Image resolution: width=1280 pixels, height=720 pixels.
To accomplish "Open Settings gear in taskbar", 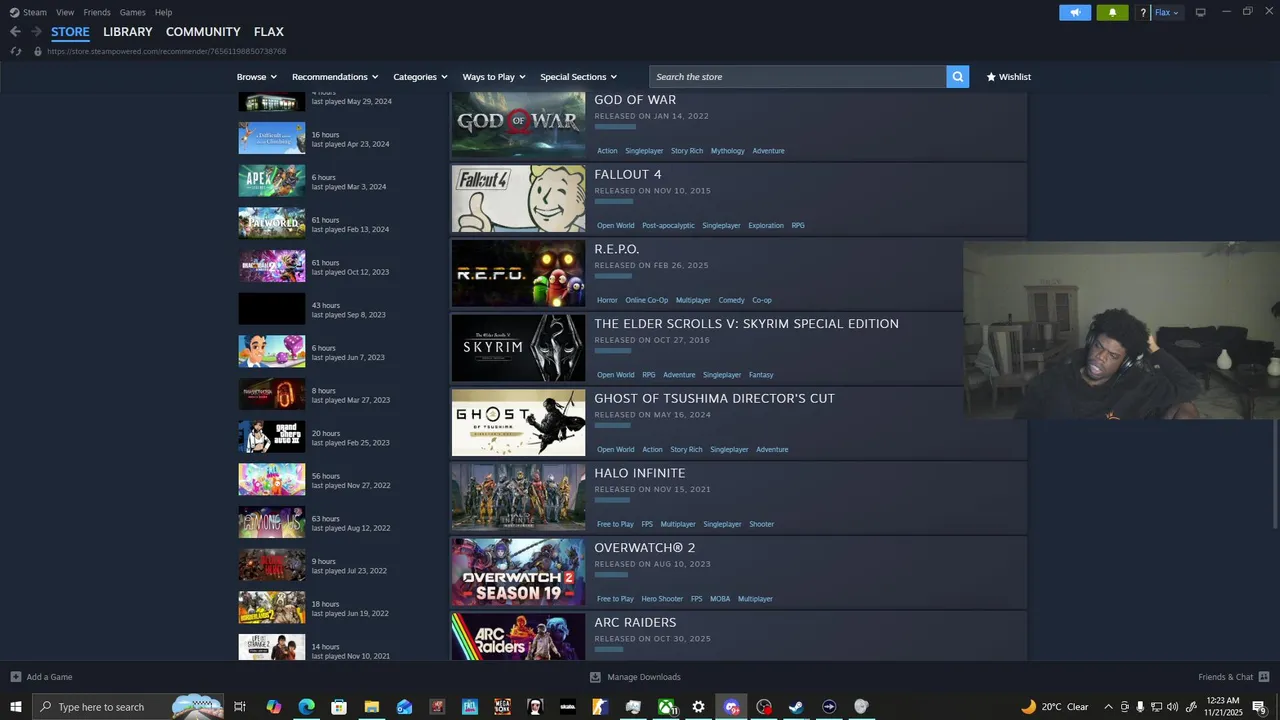I will pos(698,707).
